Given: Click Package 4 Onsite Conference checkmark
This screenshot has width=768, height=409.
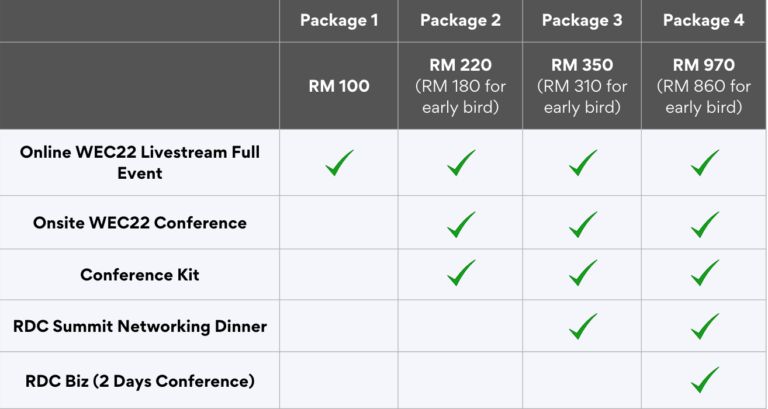Looking at the screenshot, I should (705, 224).
